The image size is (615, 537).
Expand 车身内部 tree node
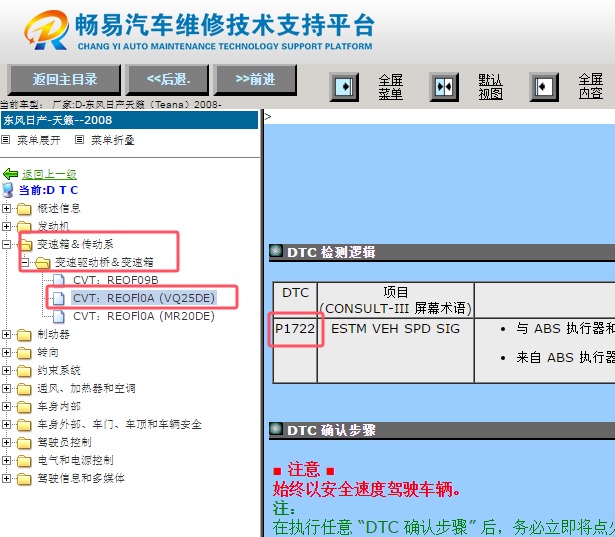pos(6,406)
